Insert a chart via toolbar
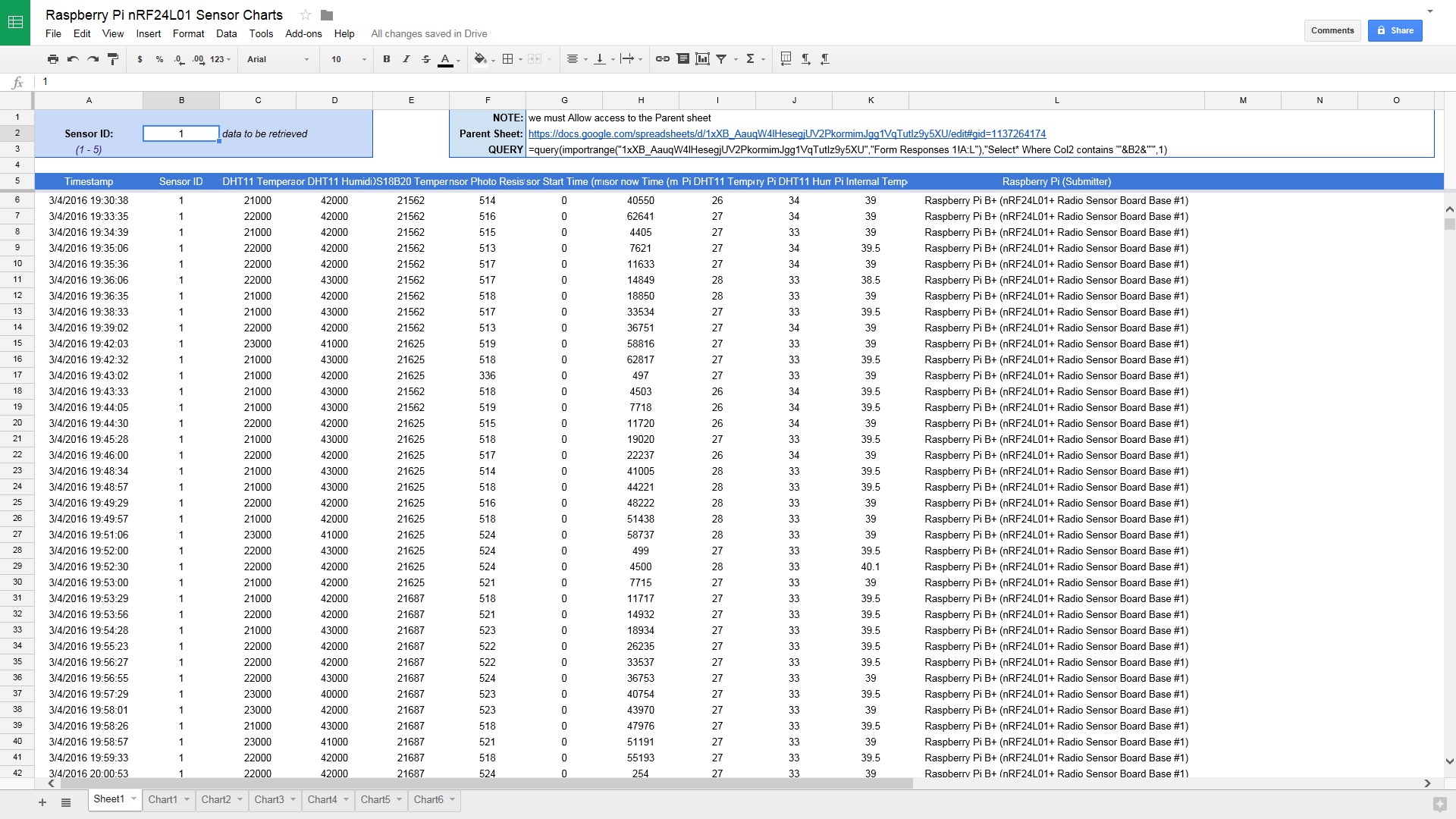The width and height of the screenshot is (1456, 819). 703,59
